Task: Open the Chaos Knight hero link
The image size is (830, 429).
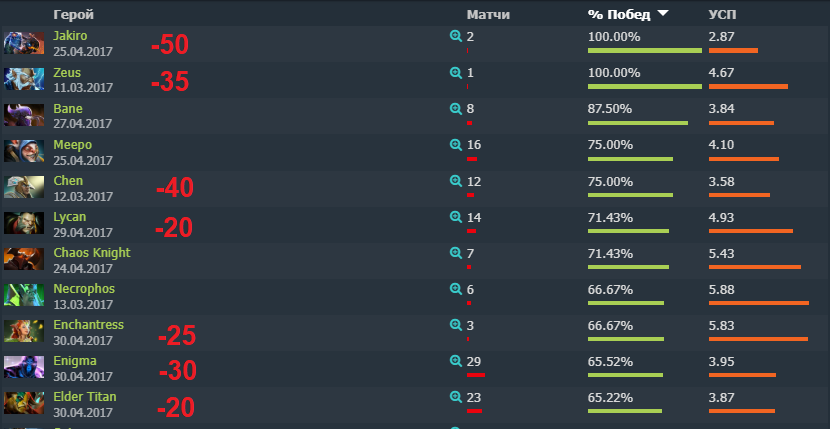Action: pos(92,253)
